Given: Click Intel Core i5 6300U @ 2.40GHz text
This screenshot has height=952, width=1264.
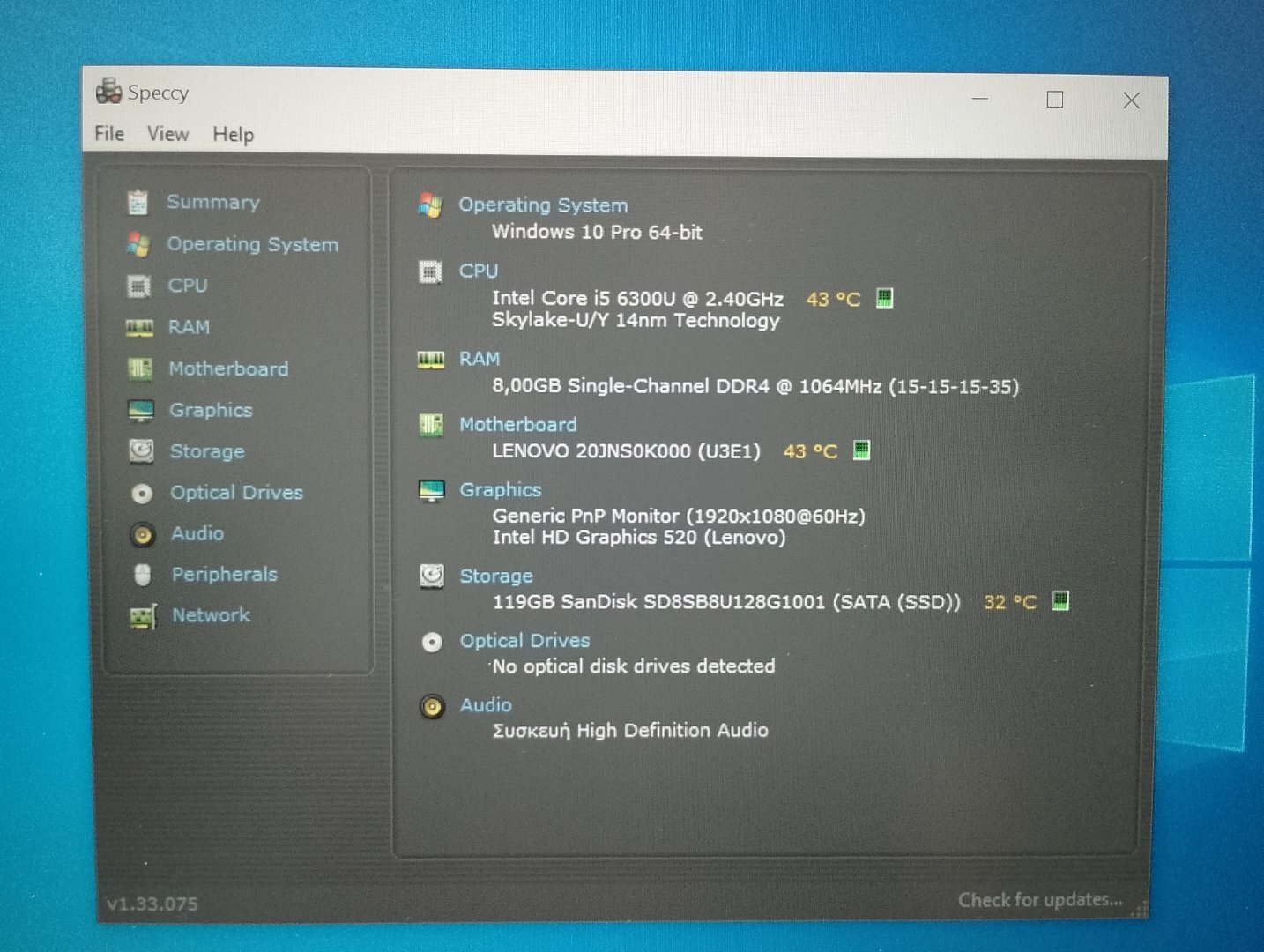Looking at the screenshot, I should (637, 299).
